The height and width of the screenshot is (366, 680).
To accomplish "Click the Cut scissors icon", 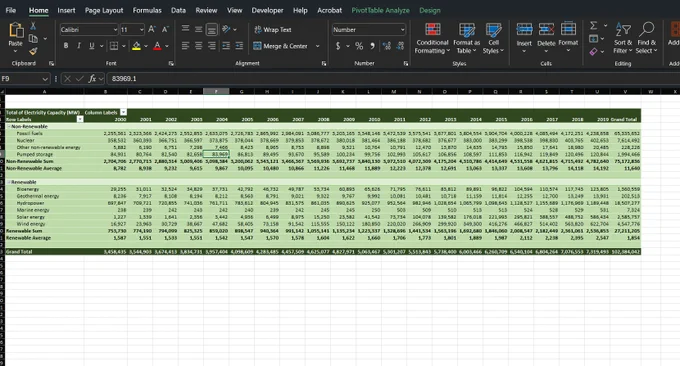I will (x=33, y=26).
